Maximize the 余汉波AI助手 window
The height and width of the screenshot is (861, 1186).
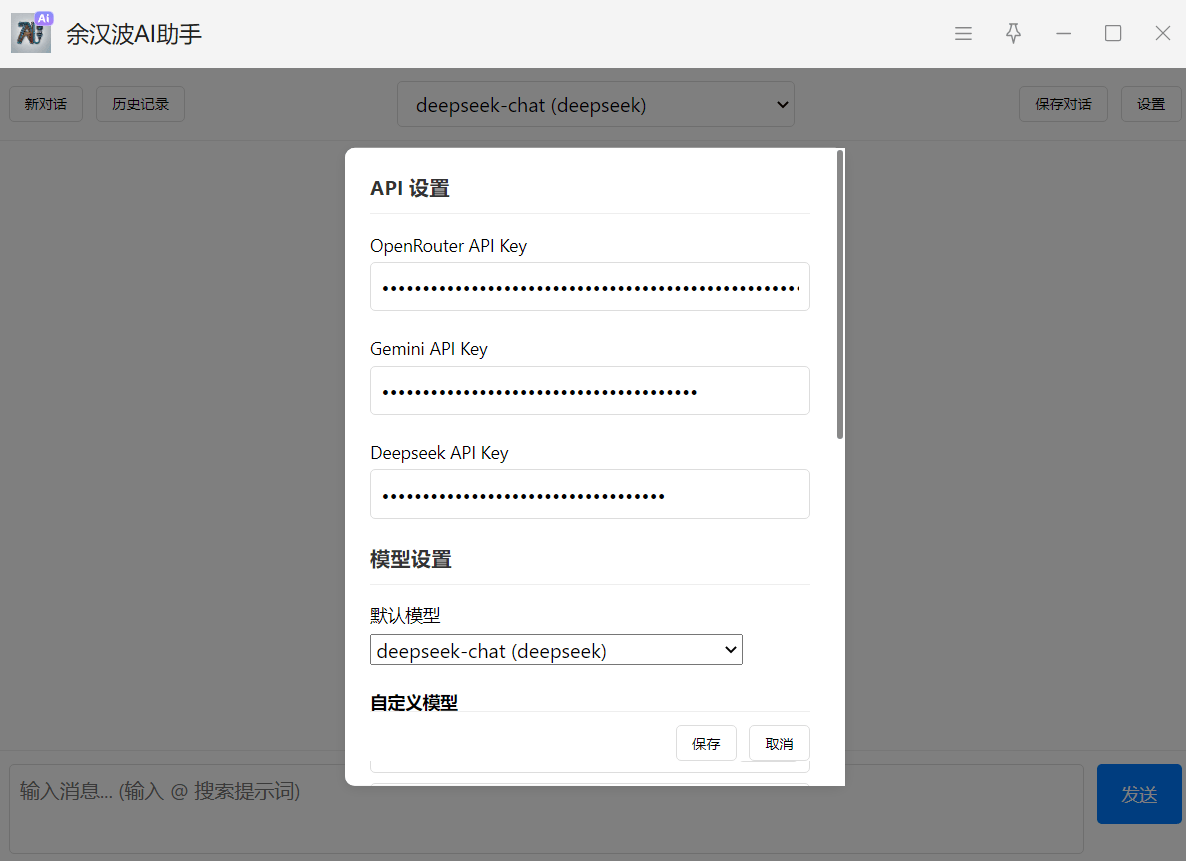(x=1113, y=33)
